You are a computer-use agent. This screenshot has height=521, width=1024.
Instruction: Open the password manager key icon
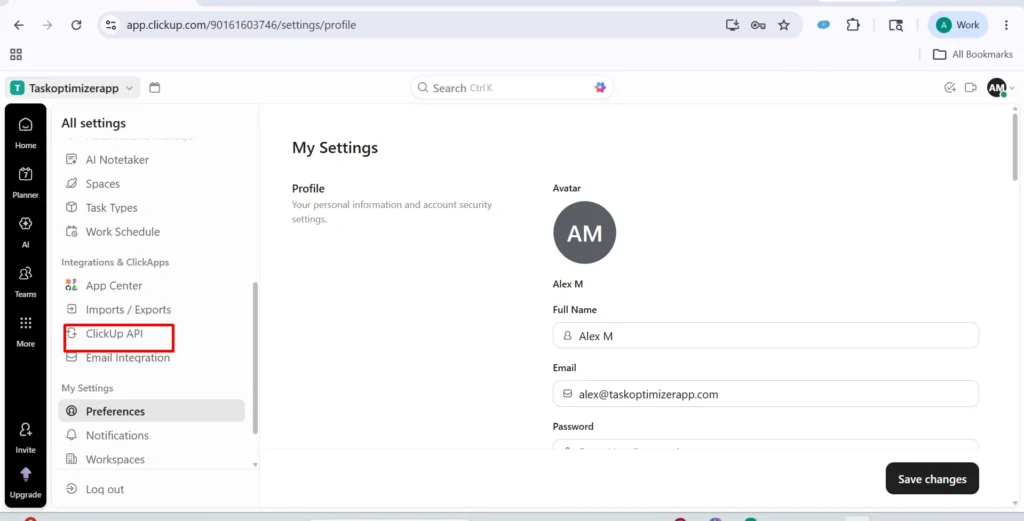coord(758,25)
